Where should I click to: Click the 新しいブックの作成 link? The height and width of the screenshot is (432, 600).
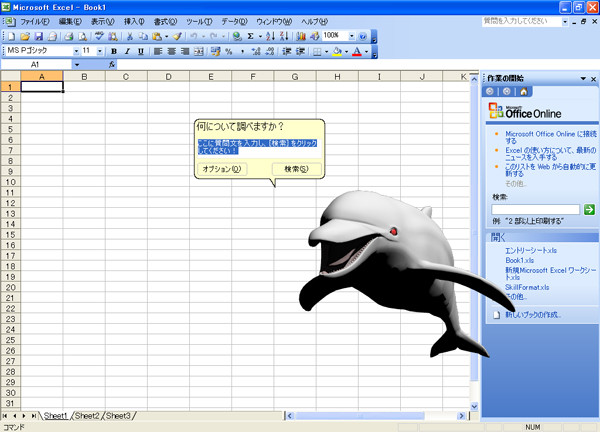(533, 315)
